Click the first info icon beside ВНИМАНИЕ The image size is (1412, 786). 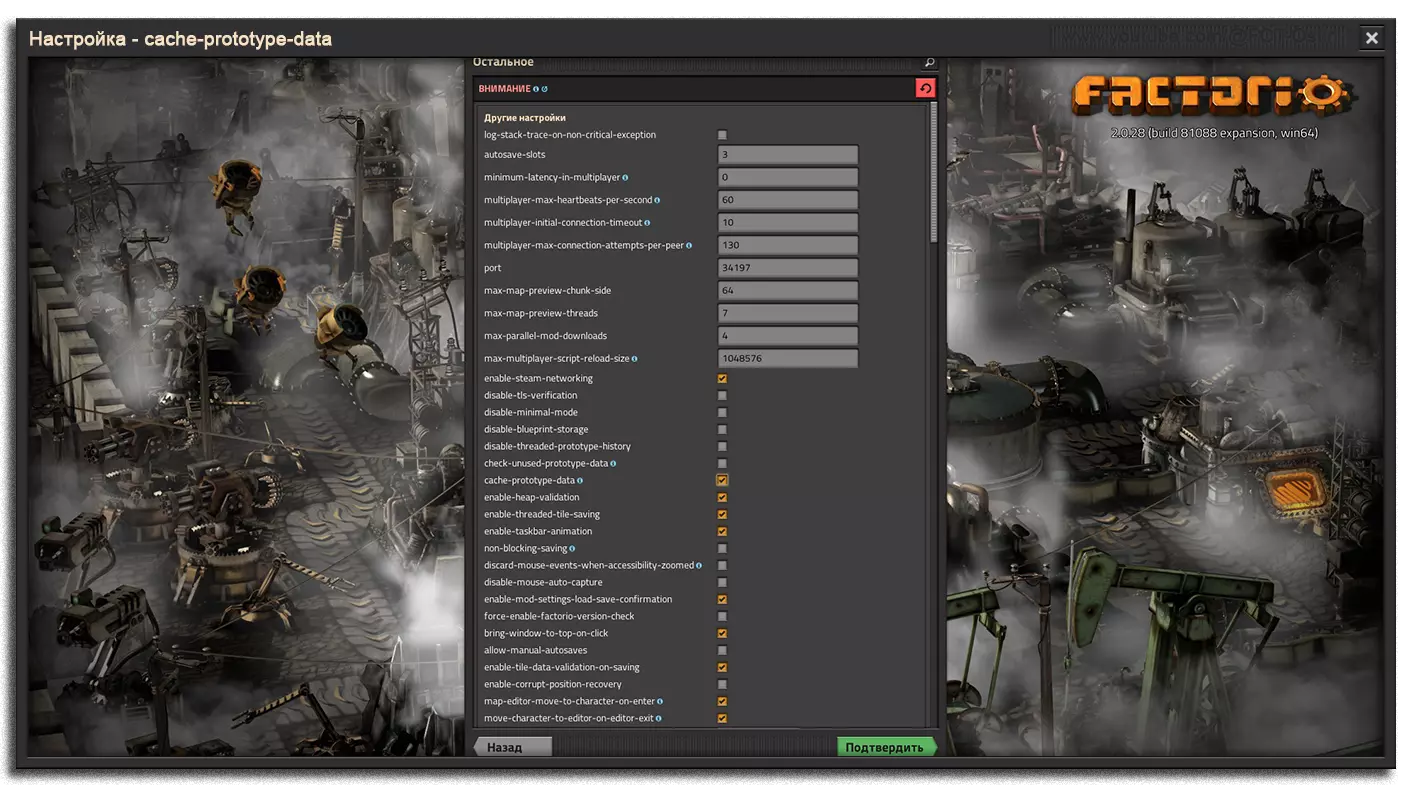536,89
